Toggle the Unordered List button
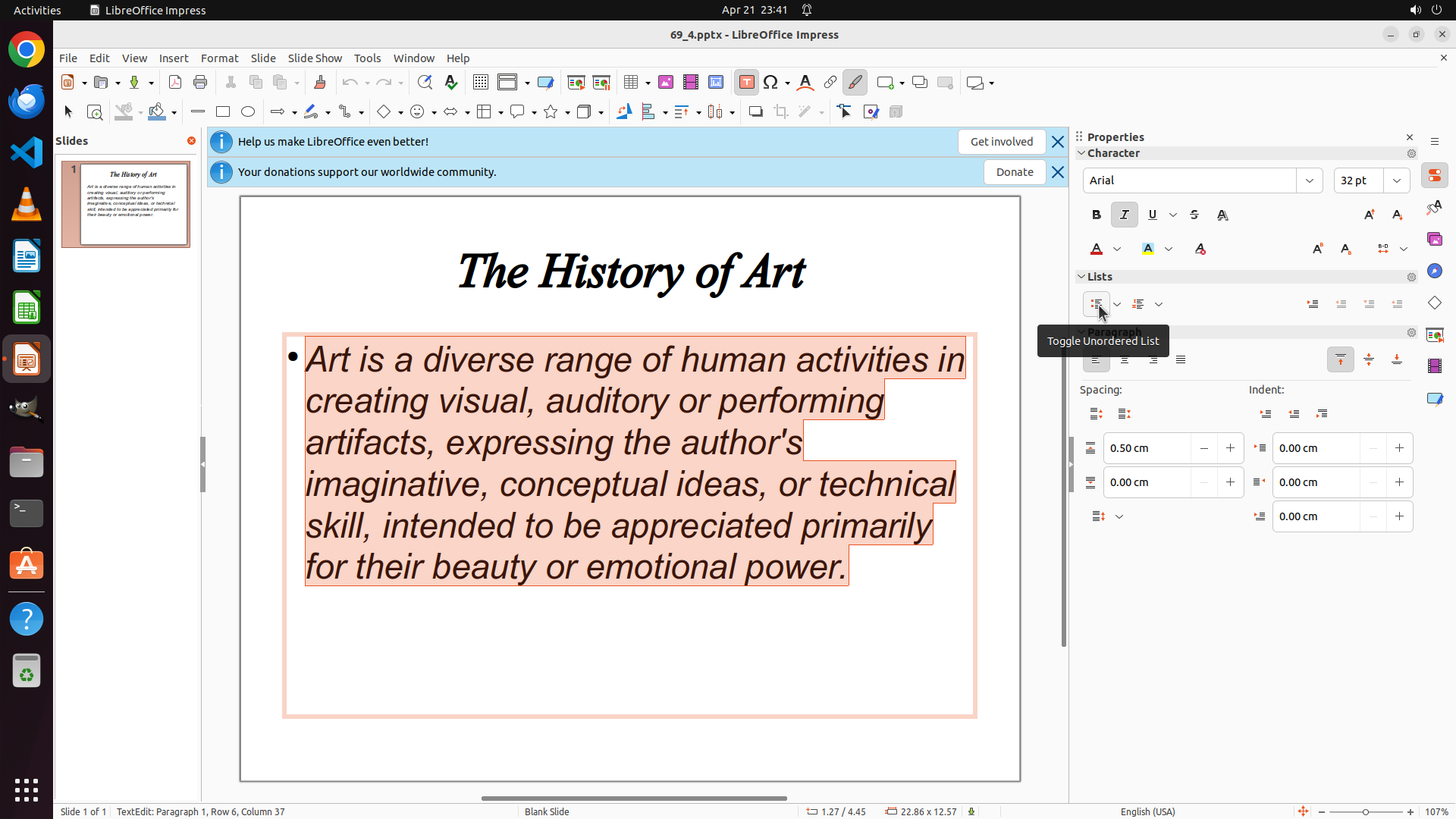The image size is (1456, 819). [1097, 304]
